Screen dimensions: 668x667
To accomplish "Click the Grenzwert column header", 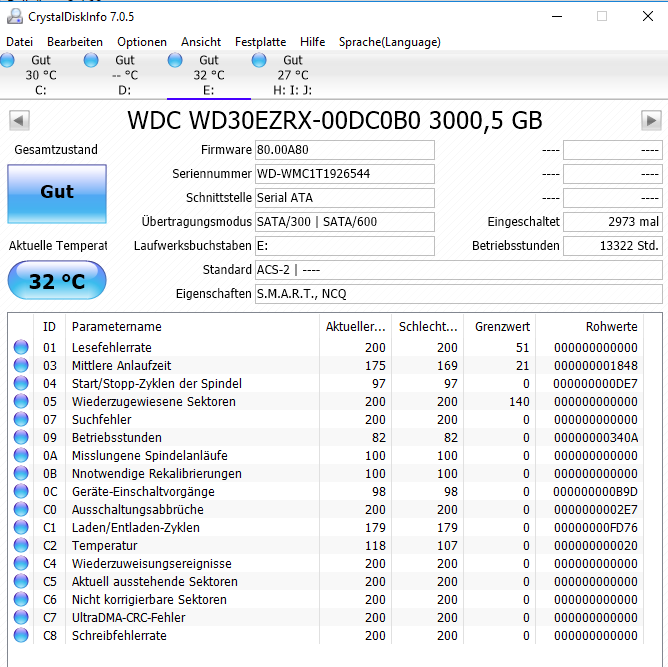I will [499, 327].
